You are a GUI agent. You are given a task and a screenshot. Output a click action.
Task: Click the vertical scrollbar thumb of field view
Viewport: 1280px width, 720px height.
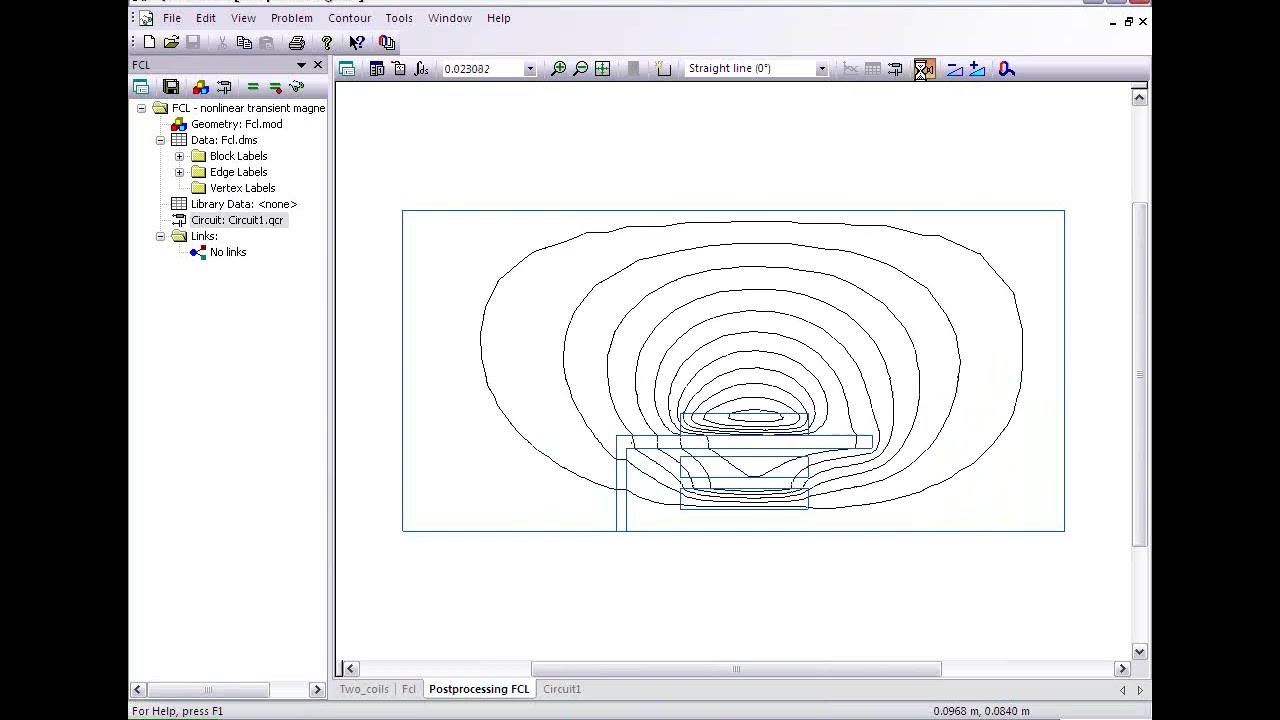pos(1139,374)
